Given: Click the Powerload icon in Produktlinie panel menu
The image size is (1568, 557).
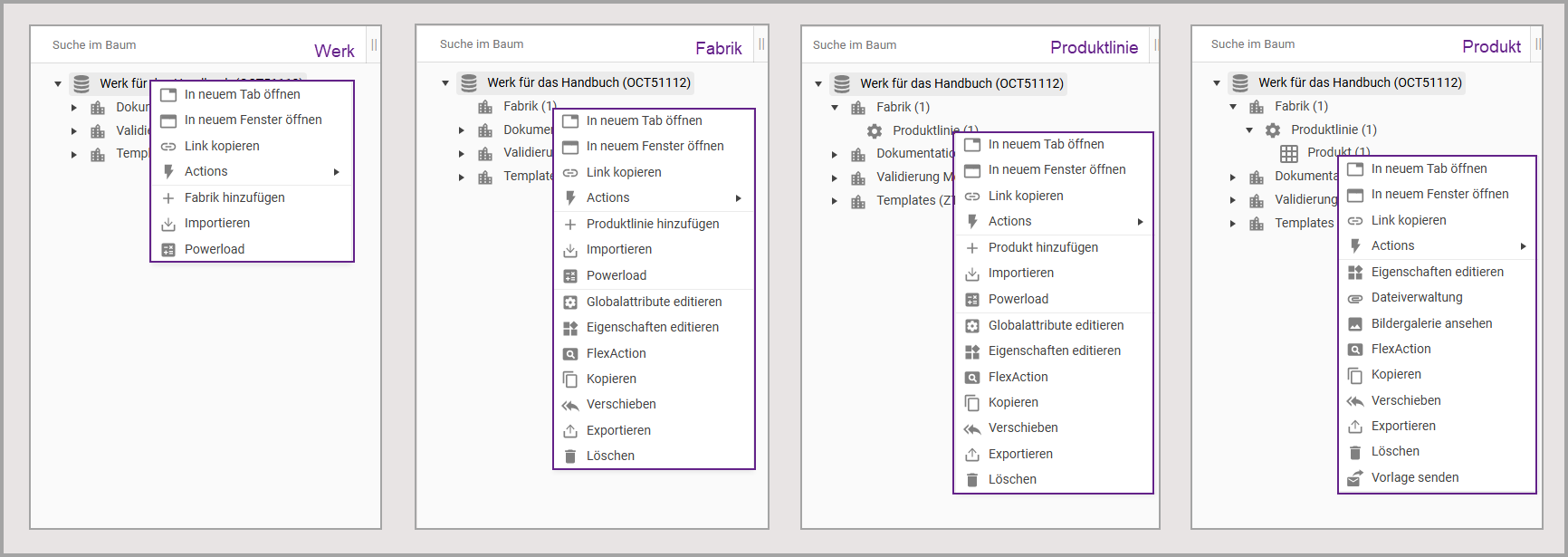Looking at the screenshot, I should pos(972,300).
